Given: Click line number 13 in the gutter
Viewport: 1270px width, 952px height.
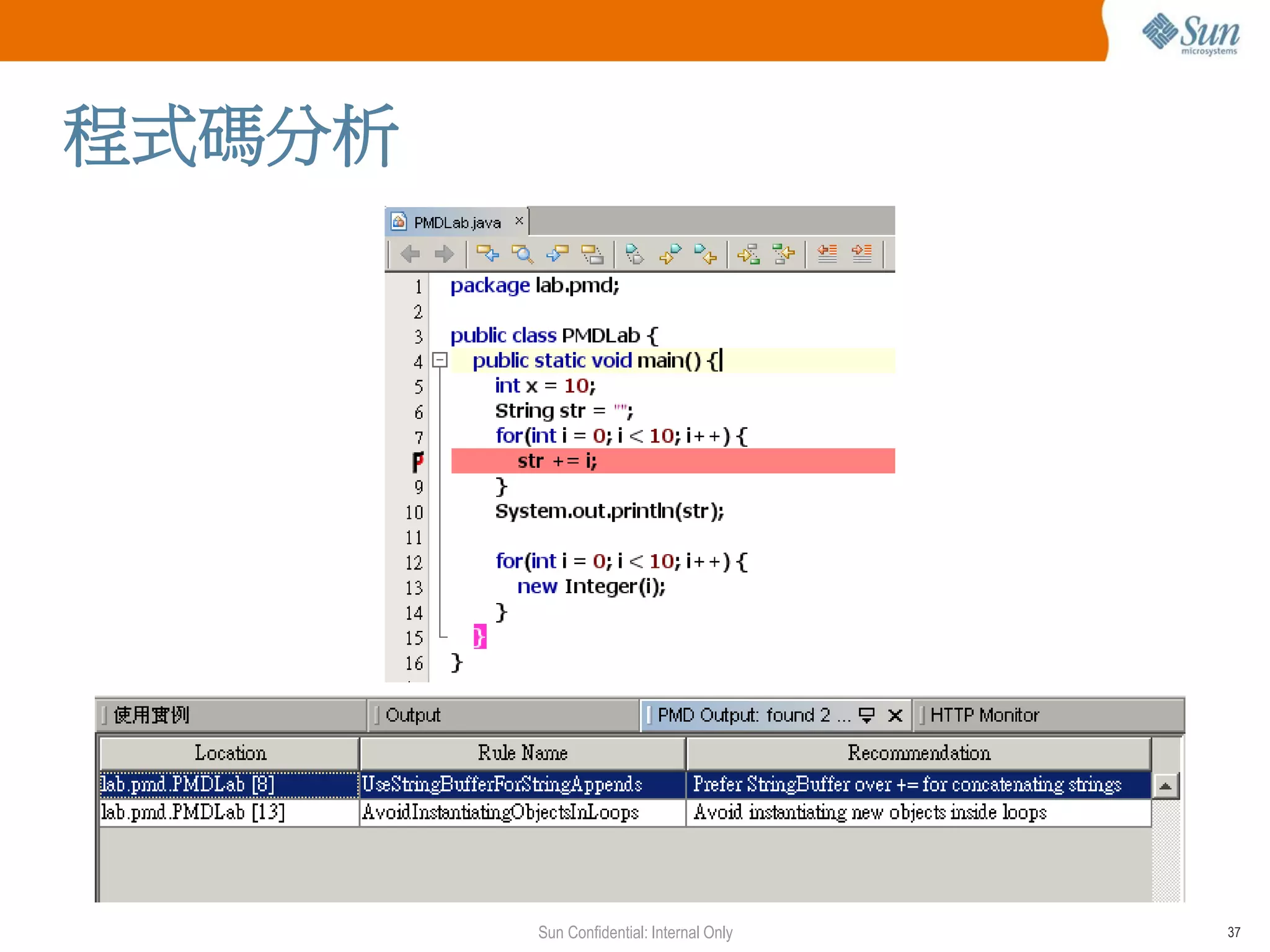Looking at the screenshot, I should [414, 588].
